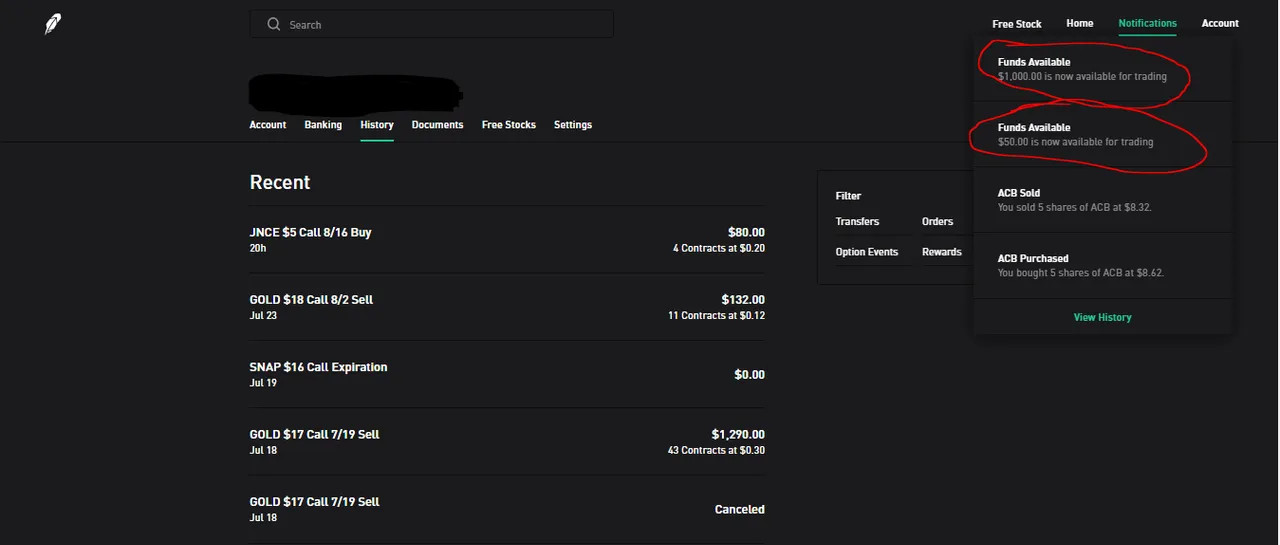Image resolution: width=1280 pixels, height=545 pixels.
Task: Open the JNCE $5 Call 8/16 Buy entry
Action: 507,240
